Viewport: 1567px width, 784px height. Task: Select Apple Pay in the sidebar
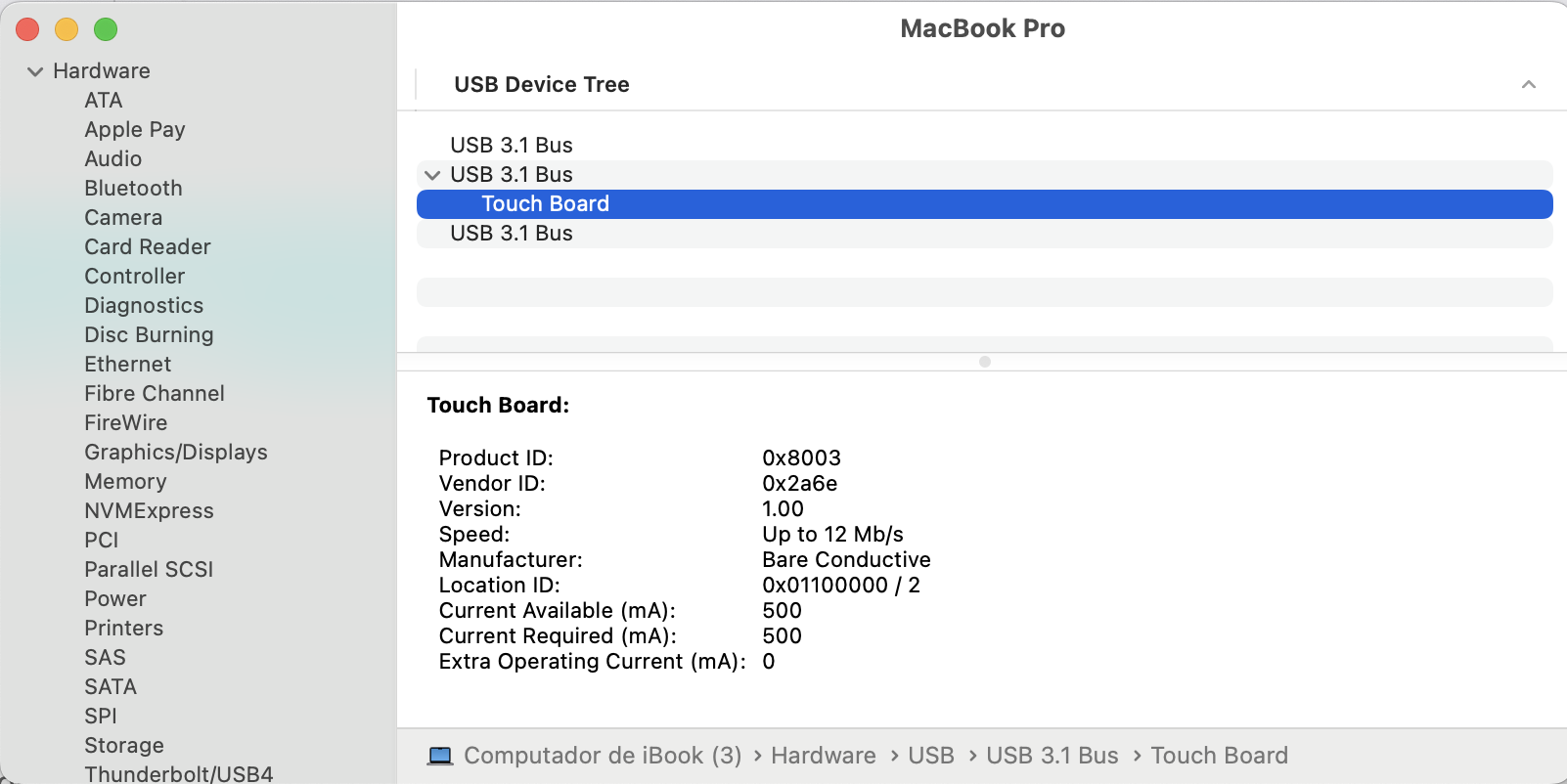pos(135,130)
